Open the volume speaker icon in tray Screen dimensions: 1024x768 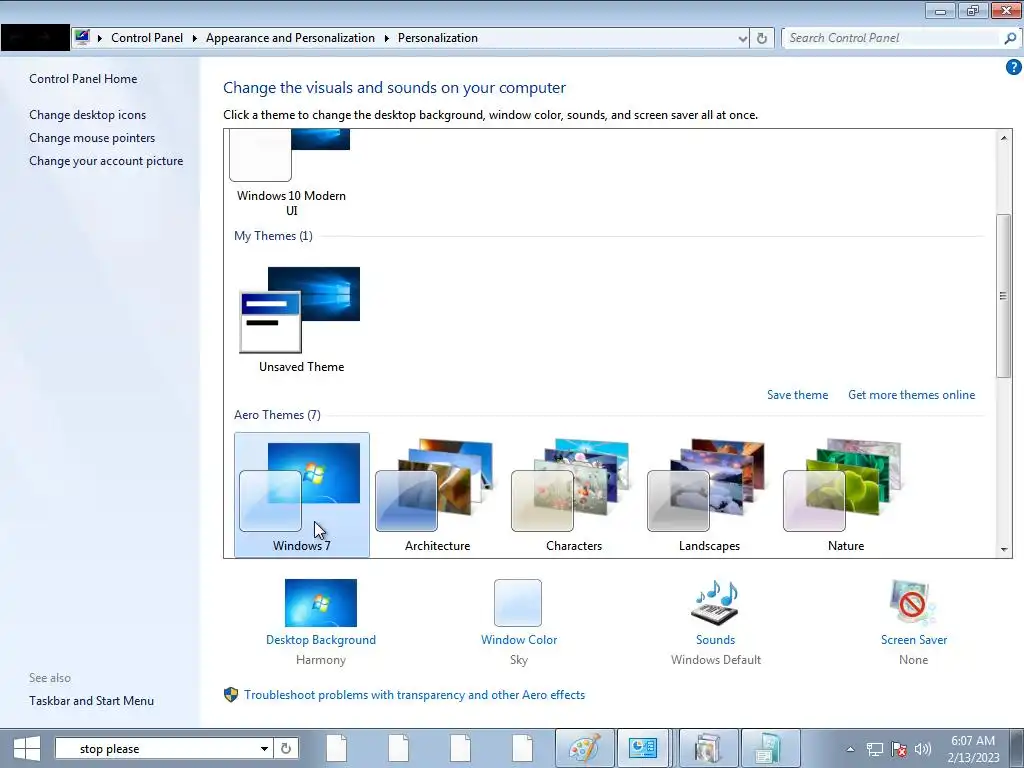click(923, 750)
